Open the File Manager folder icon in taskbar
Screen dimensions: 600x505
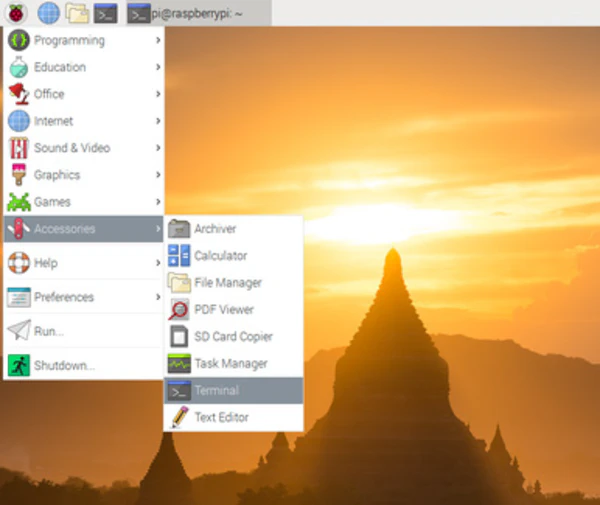tap(77, 13)
